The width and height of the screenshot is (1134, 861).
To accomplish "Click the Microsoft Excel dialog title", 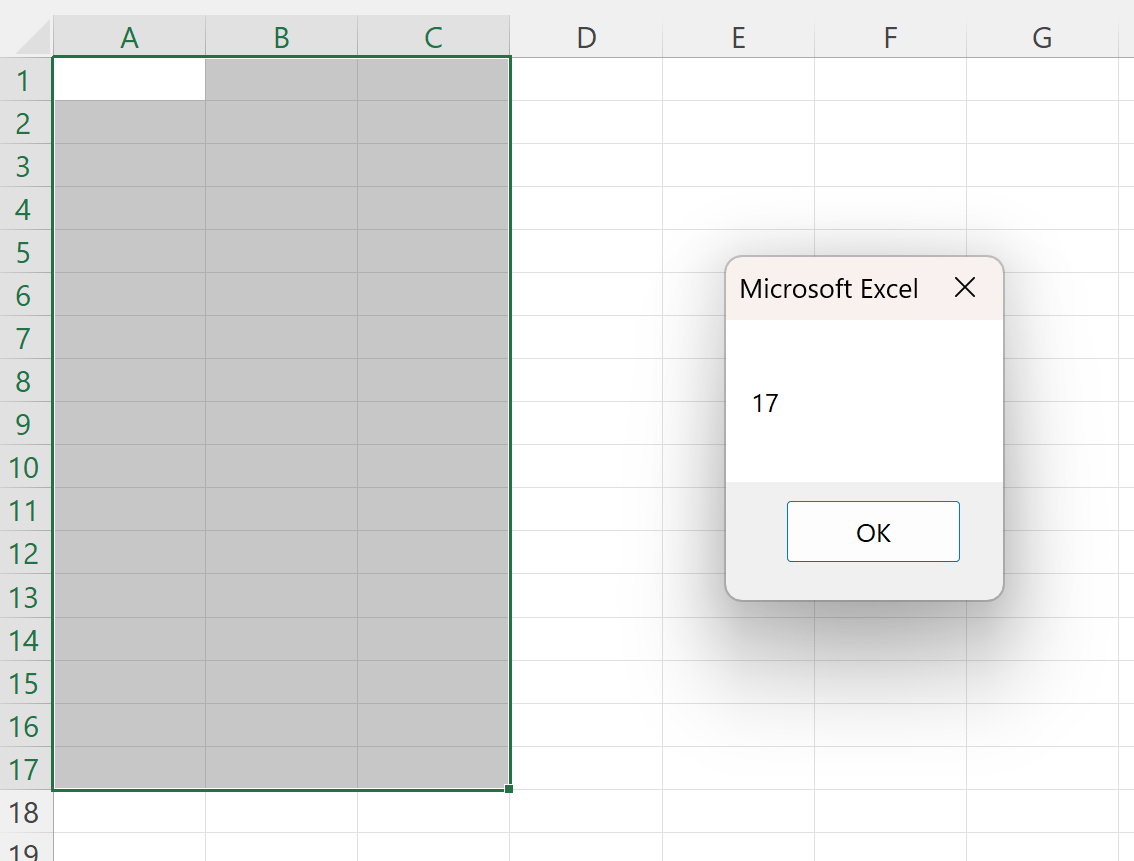I will click(x=829, y=288).
